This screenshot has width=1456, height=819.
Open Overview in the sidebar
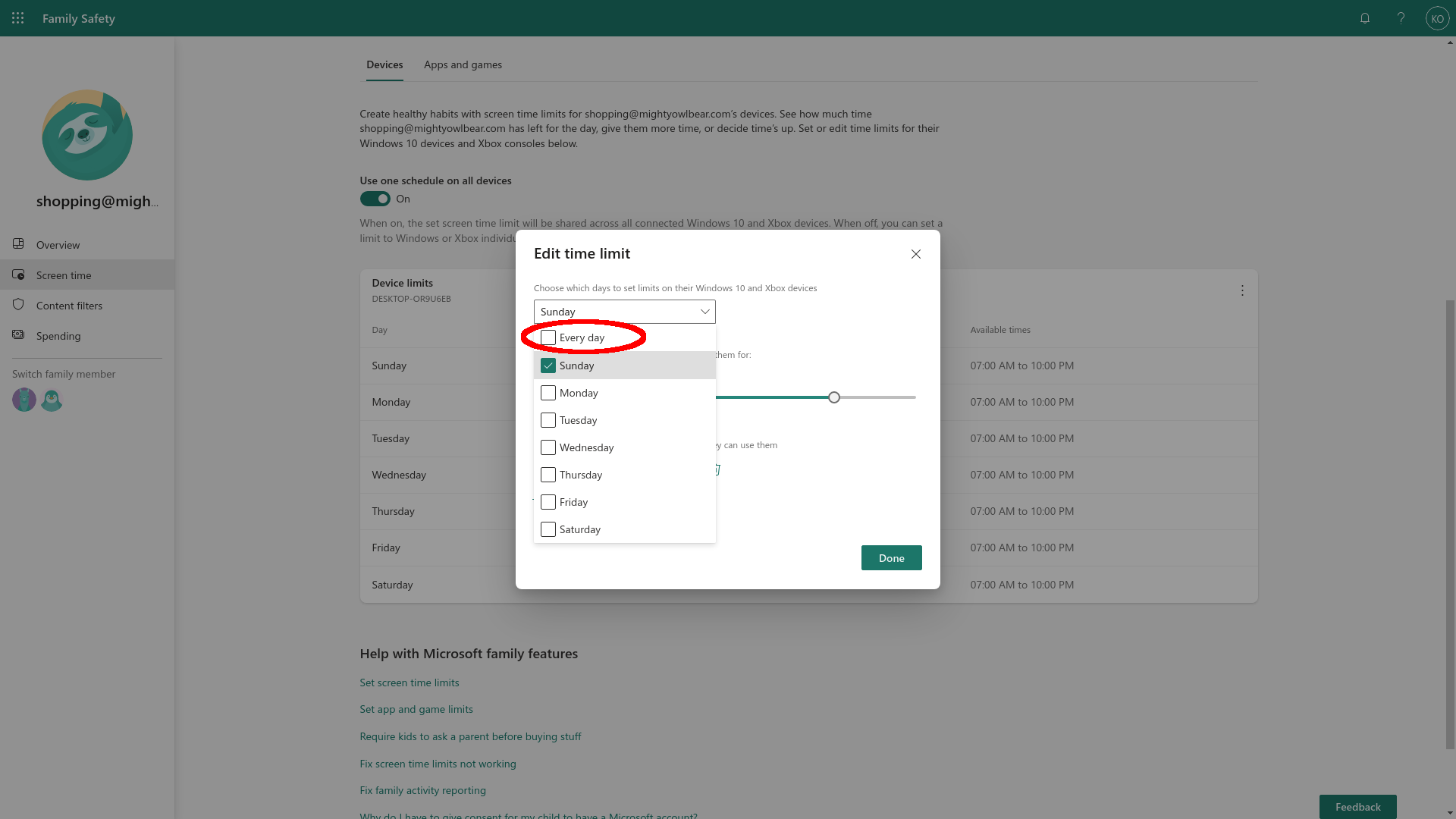pyautogui.click(x=87, y=244)
